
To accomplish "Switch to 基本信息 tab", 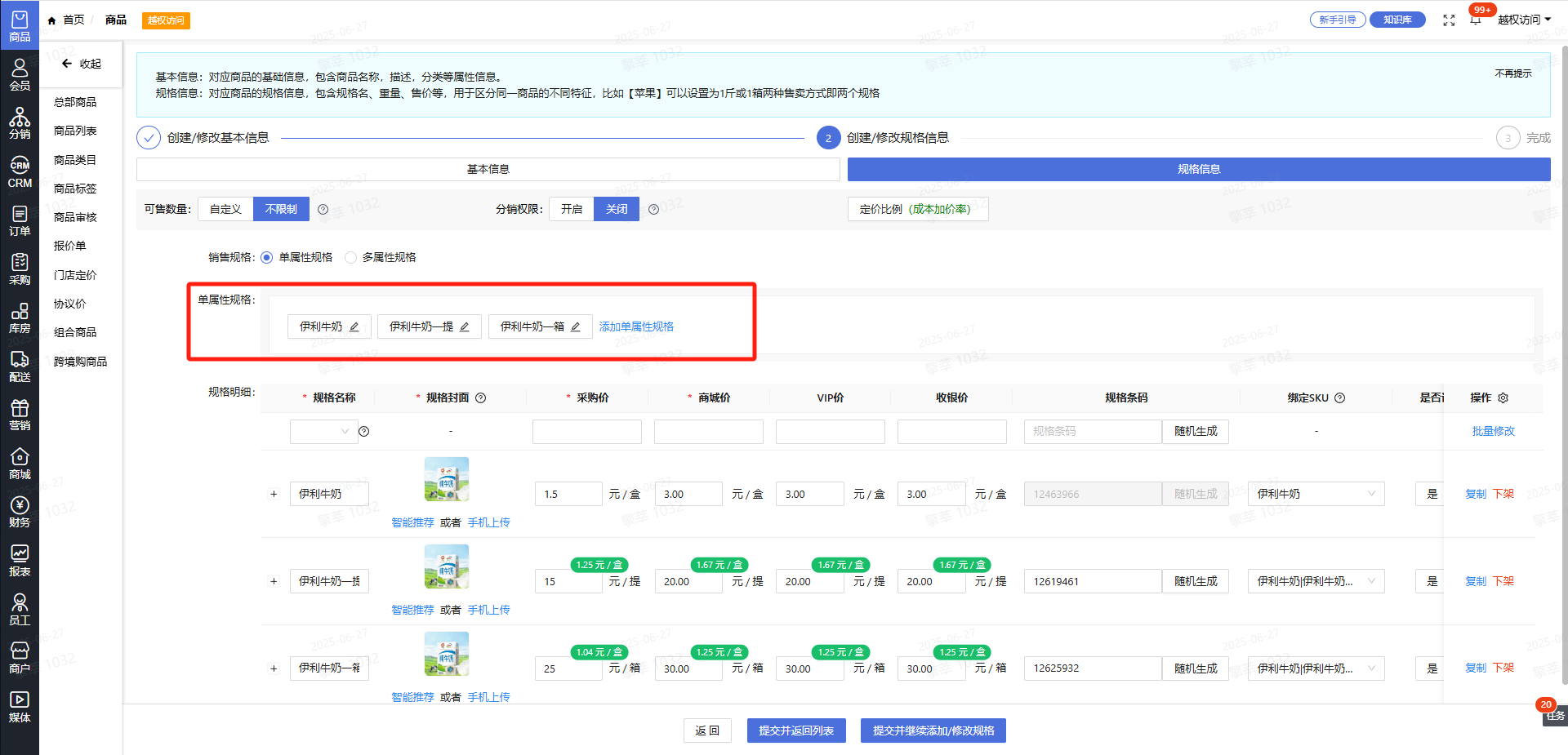I will pyautogui.click(x=488, y=169).
